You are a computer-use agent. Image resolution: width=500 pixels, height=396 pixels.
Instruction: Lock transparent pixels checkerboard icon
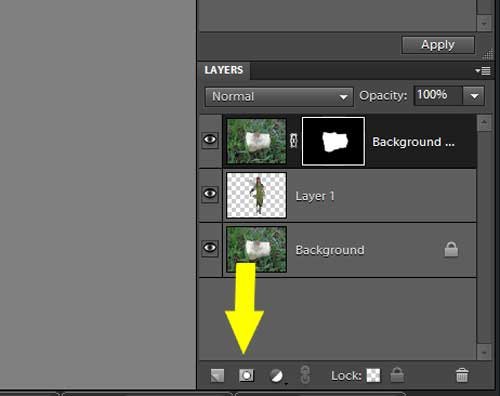point(373,376)
